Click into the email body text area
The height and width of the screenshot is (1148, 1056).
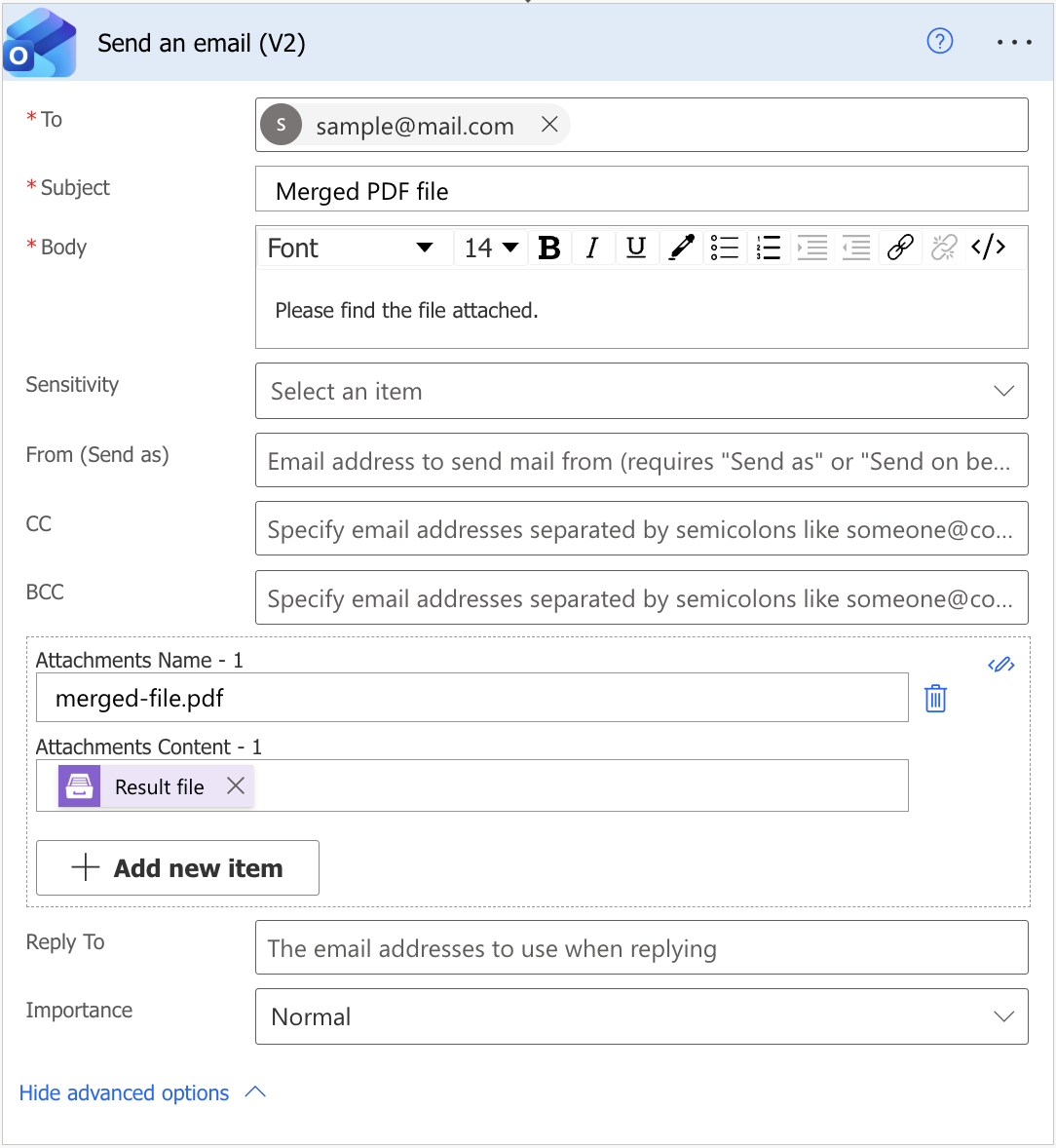(x=642, y=311)
